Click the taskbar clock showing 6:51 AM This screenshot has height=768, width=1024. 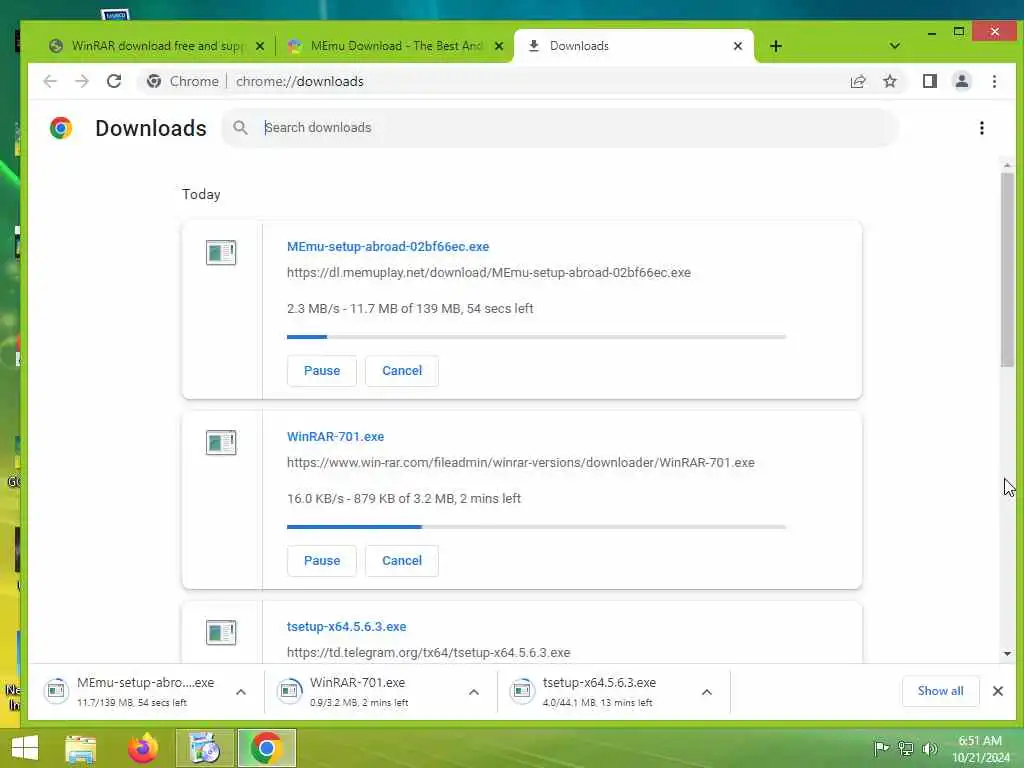980,749
